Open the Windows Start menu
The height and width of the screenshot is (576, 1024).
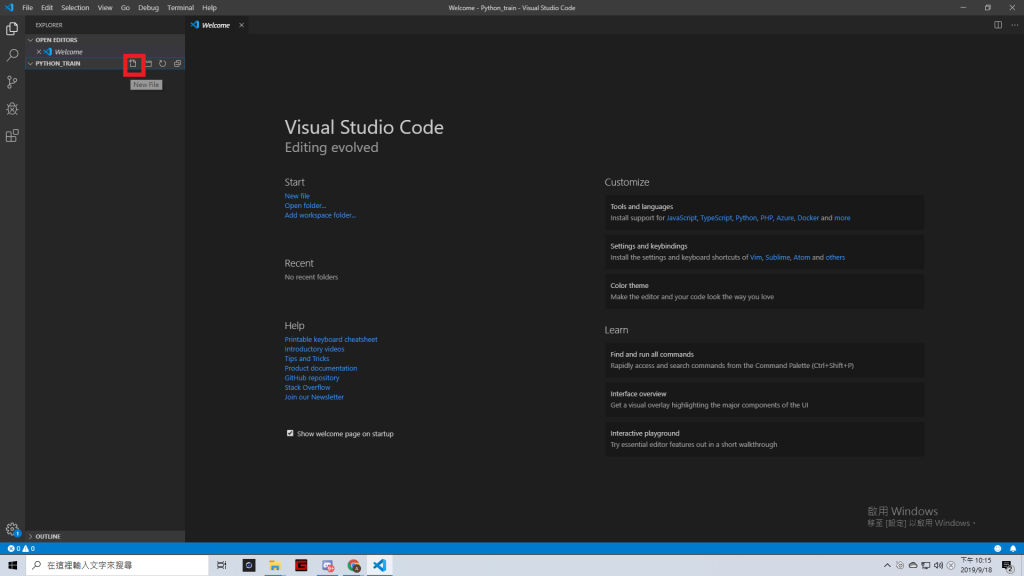point(12,566)
